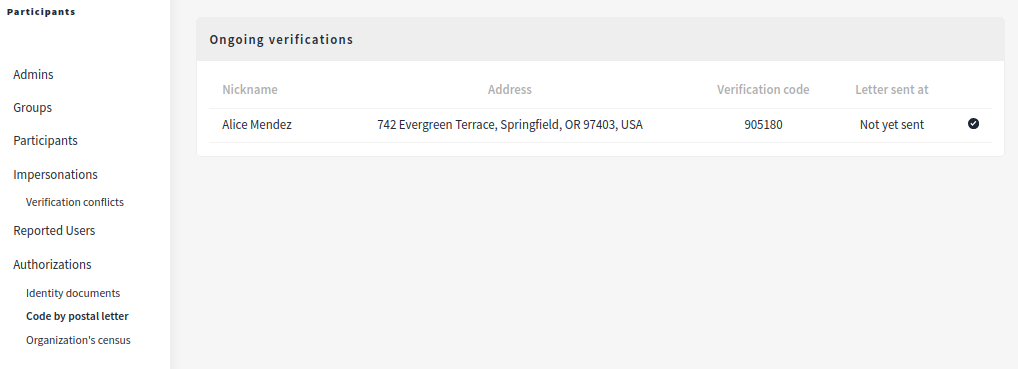The image size is (1018, 369).
Task: Click the Nickname column header
Action: (250, 90)
